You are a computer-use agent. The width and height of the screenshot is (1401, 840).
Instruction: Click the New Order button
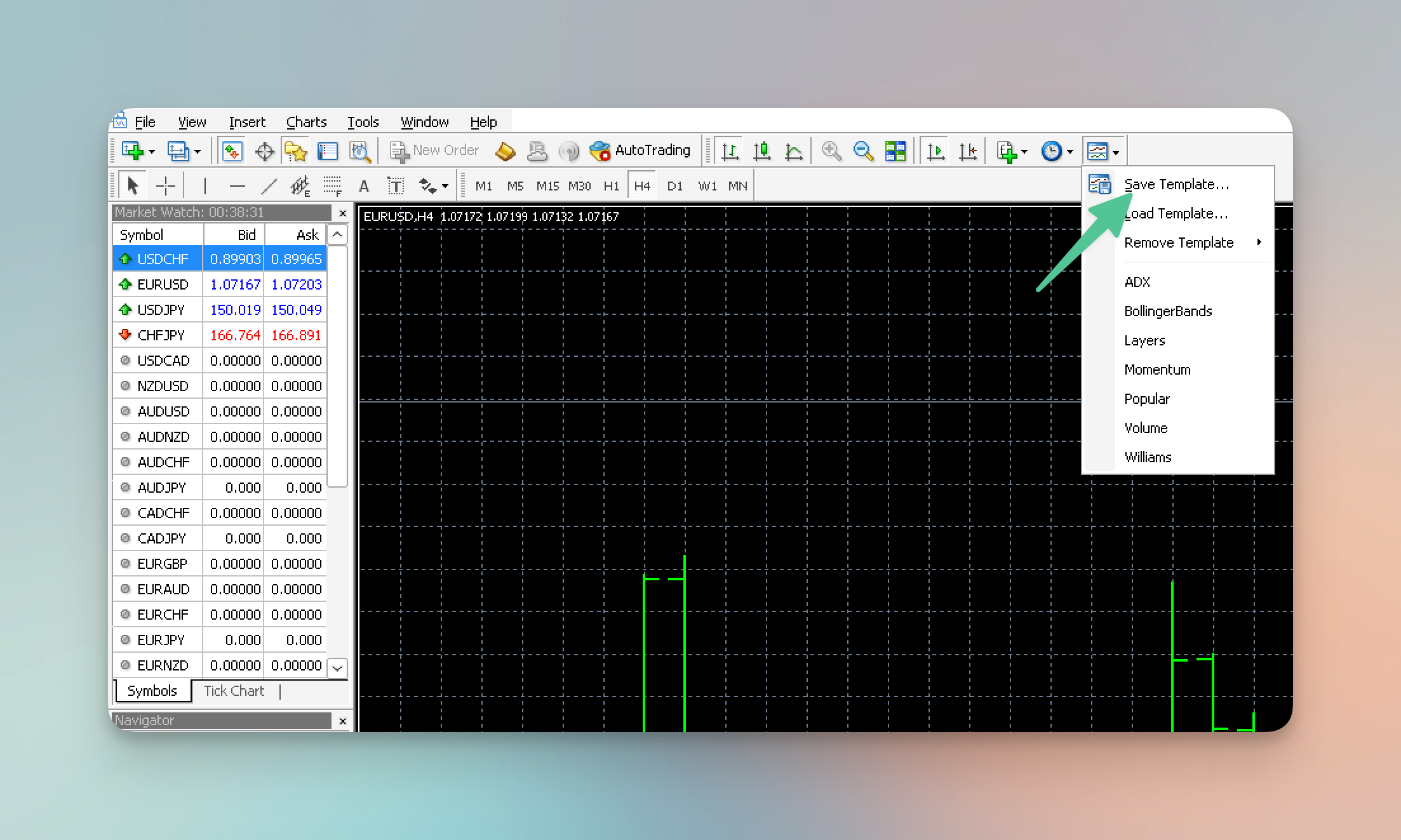coord(434,150)
